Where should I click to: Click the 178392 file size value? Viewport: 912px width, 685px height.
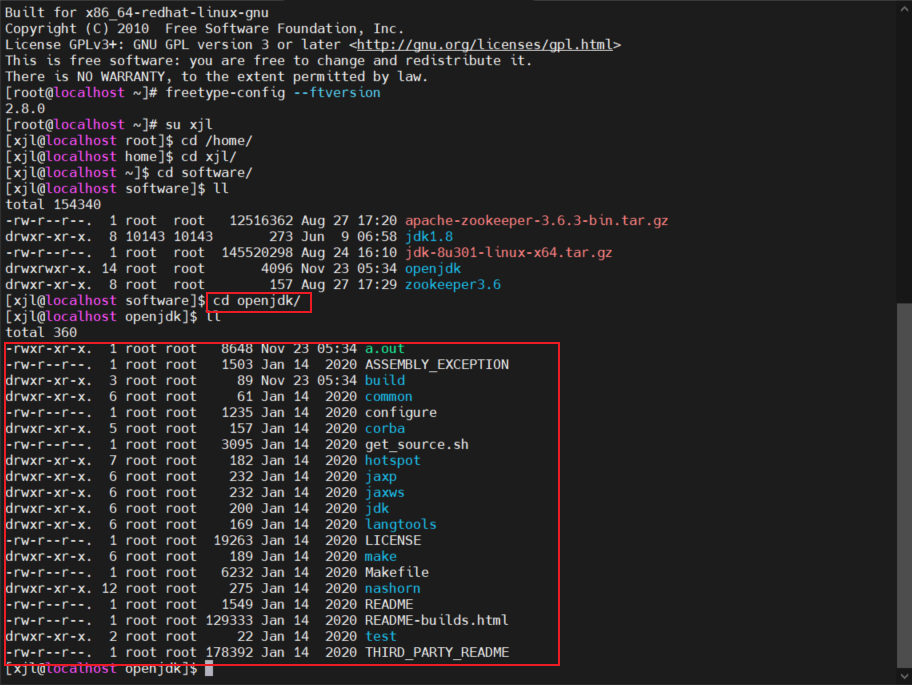coord(229,652)
